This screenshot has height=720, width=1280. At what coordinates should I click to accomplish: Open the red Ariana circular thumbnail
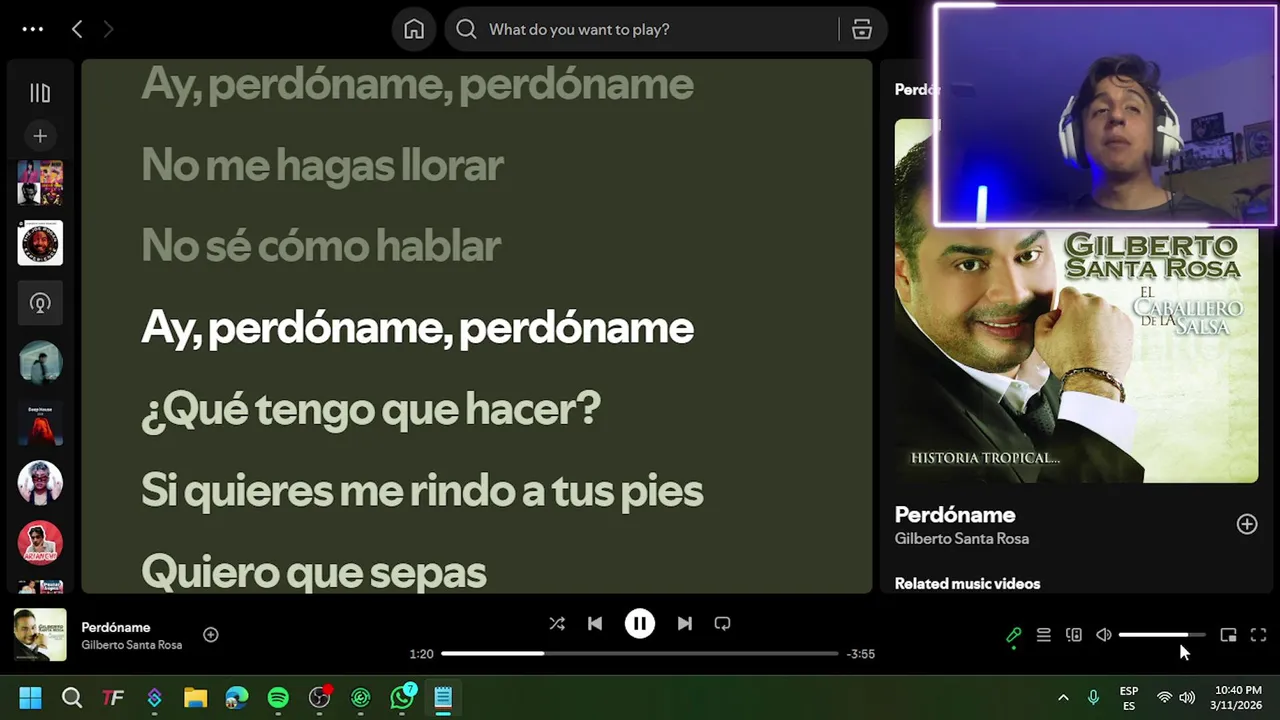pos(40,543)
